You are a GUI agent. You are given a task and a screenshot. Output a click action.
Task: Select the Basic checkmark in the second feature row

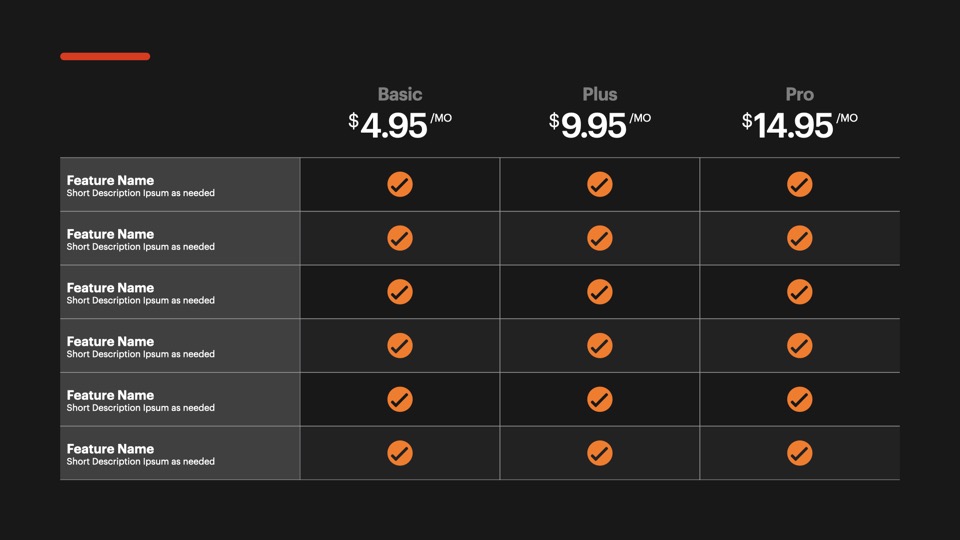[400, 238]
